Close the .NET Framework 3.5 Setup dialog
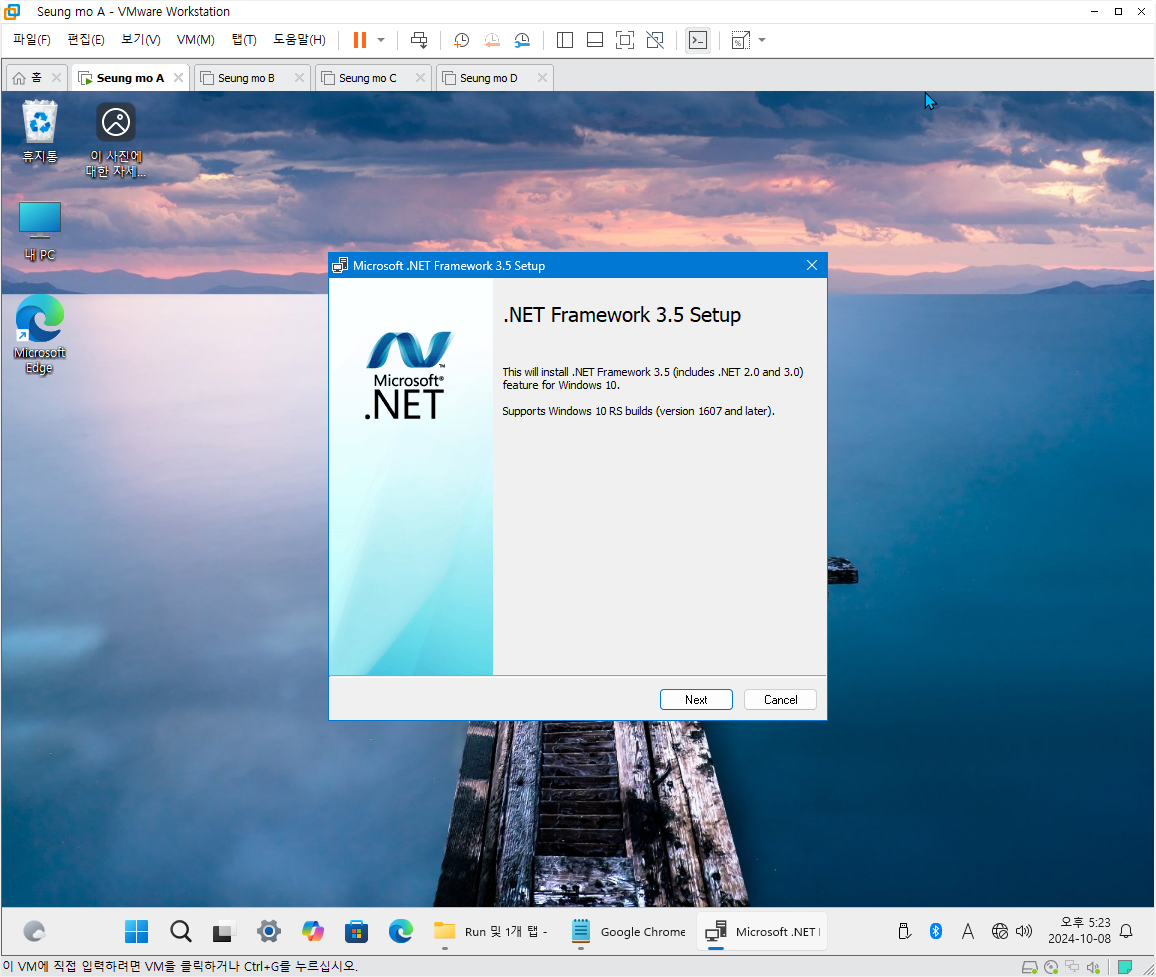This screenshot has height=977, width=1156. click(812, 265)
